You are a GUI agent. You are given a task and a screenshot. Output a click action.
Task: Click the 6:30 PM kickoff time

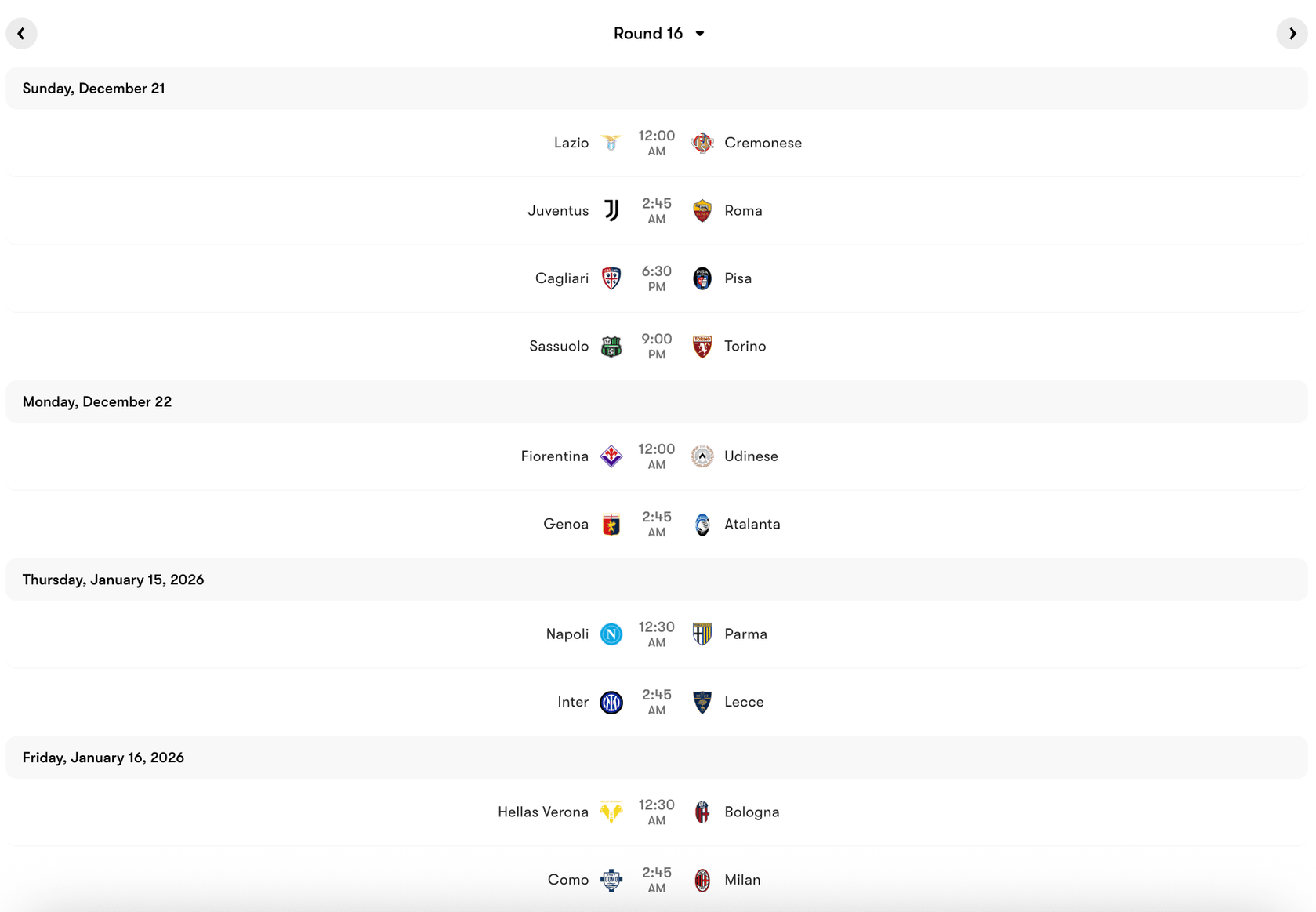pos(656,278)
